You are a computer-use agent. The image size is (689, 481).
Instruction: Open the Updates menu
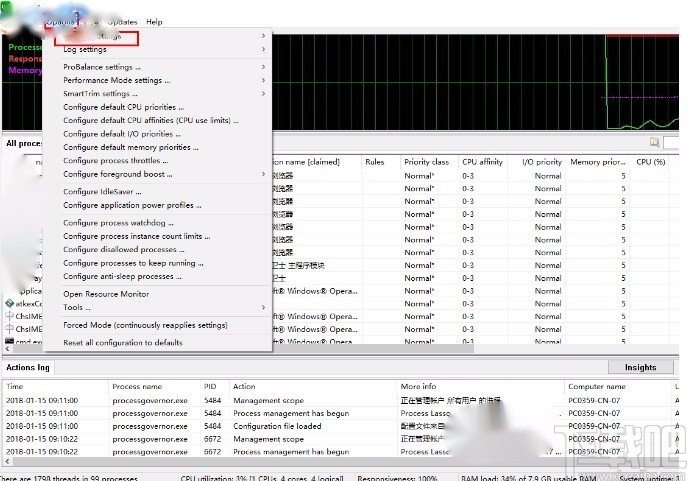[123, 22]
